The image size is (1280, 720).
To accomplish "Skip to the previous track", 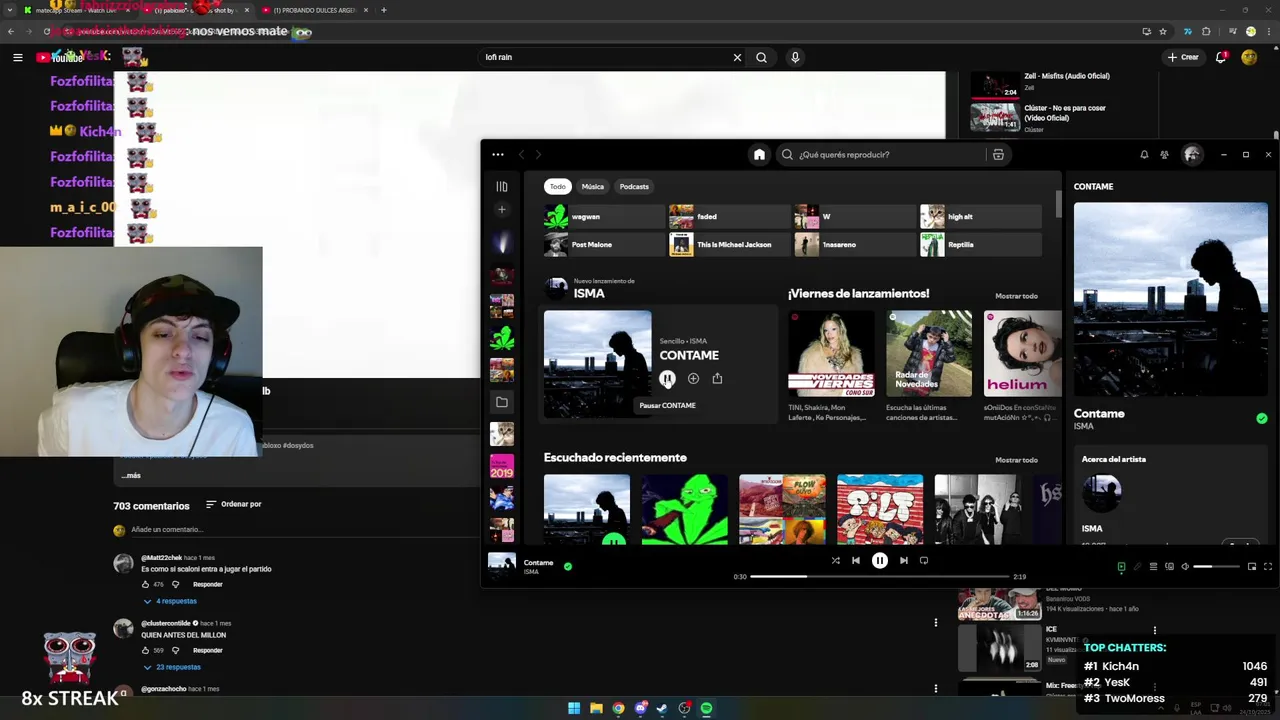I will coord(855,561).
